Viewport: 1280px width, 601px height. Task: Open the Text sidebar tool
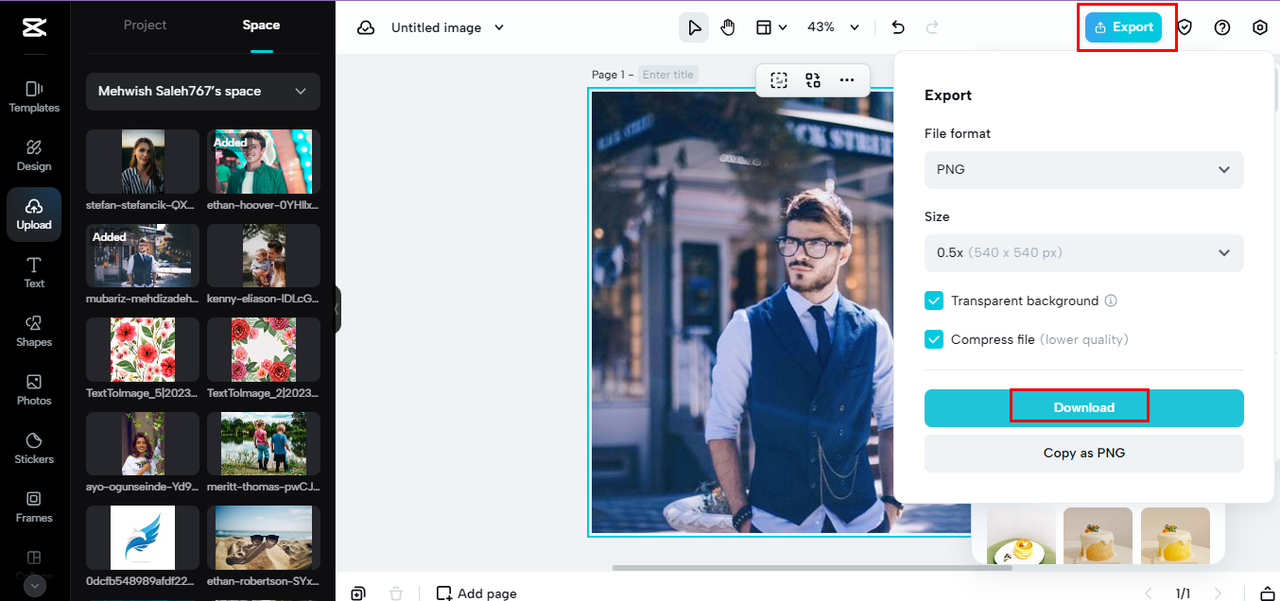(34, 272)
